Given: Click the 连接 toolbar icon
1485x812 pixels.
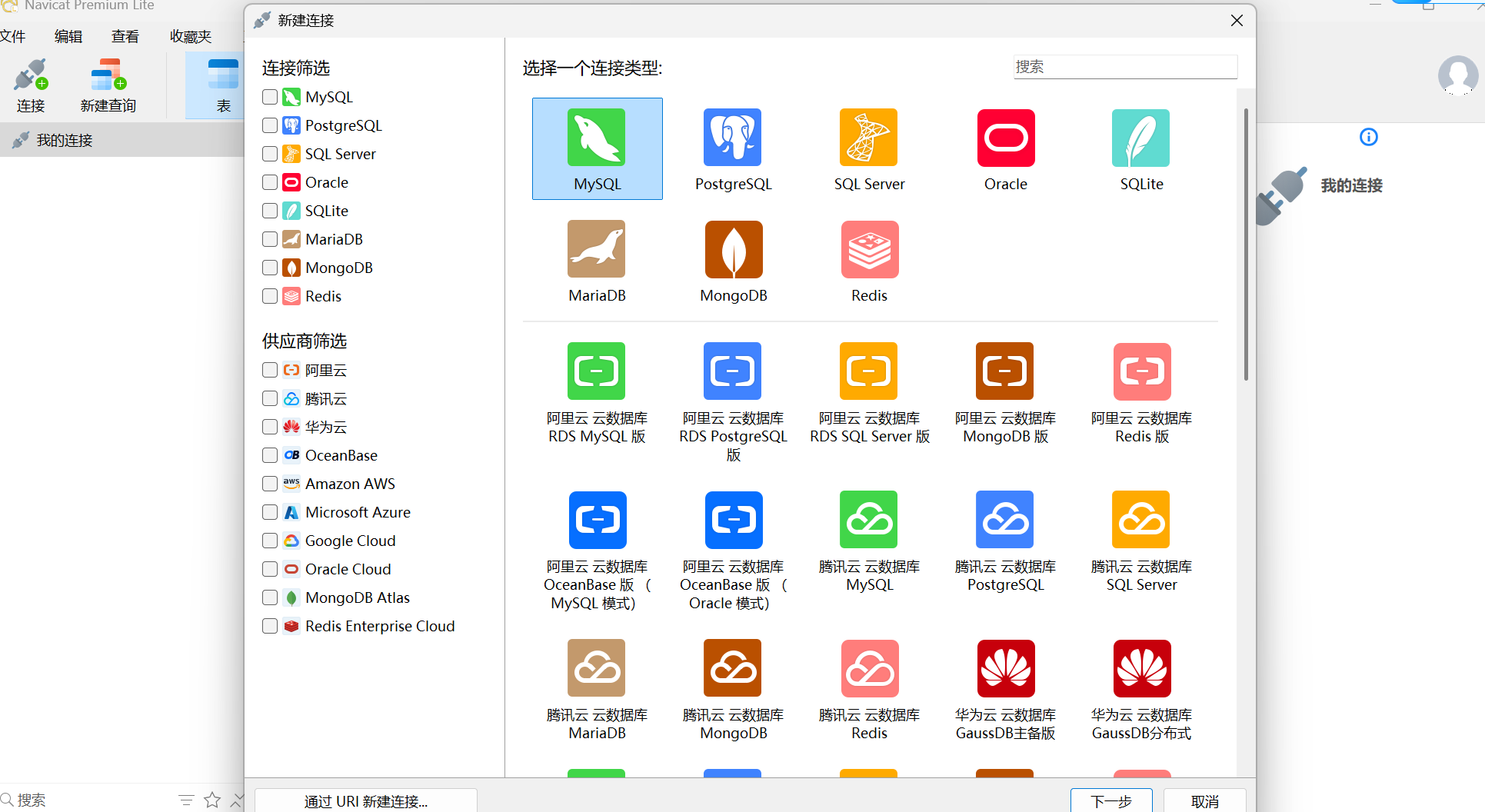Looking at the screenshot, I should coord(31,85).
